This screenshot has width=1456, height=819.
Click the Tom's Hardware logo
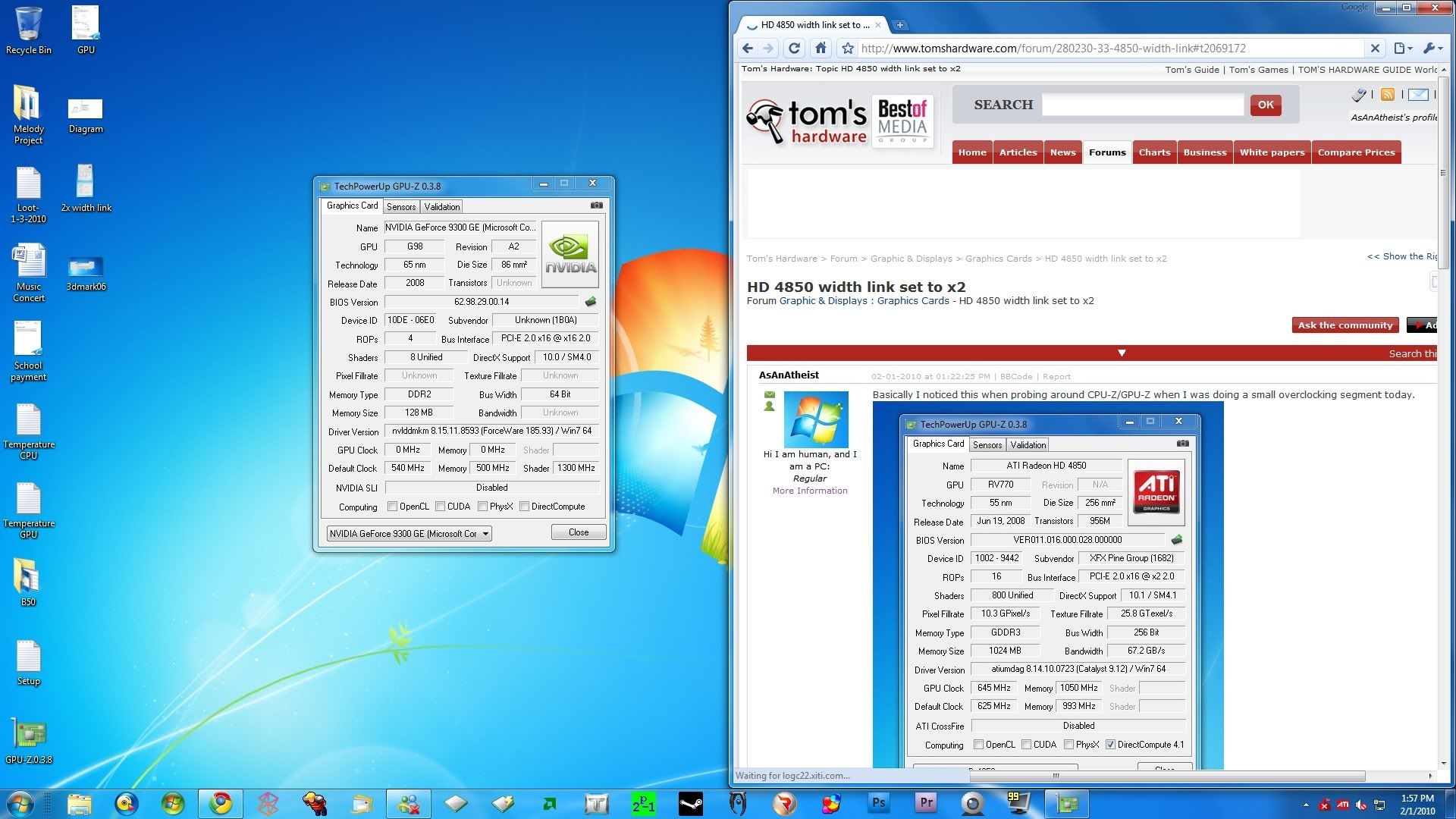pyautogui.click(x=806, y=121)
